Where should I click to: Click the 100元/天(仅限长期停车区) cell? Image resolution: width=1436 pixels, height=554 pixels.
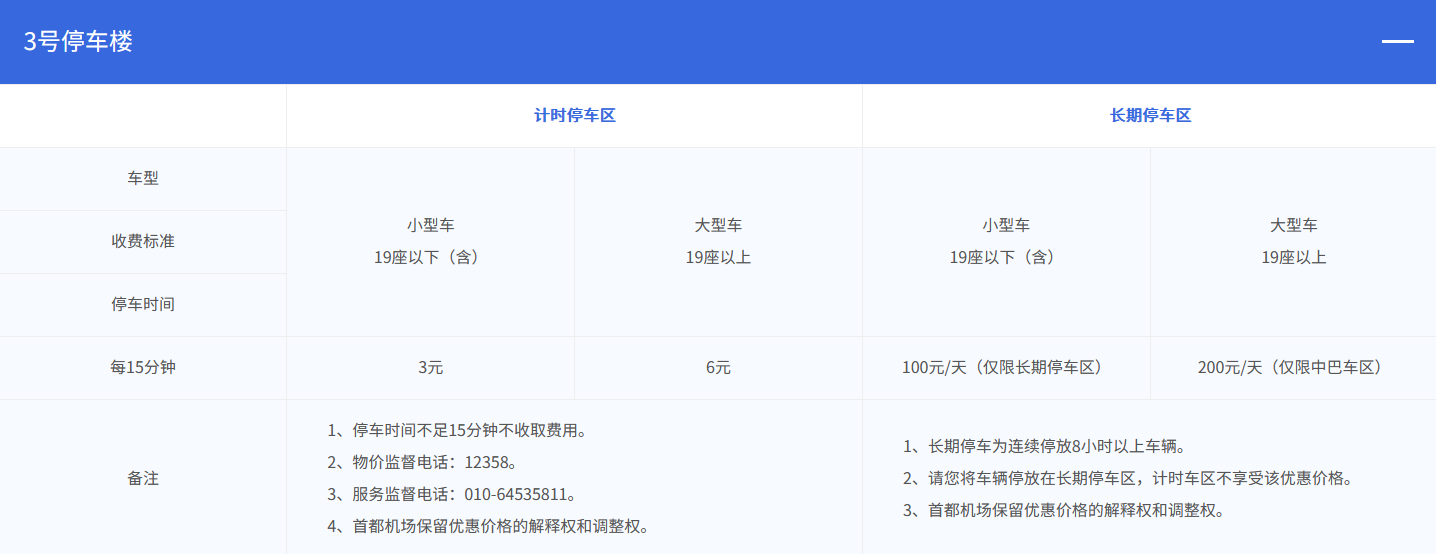click(x=1006, y=368)
